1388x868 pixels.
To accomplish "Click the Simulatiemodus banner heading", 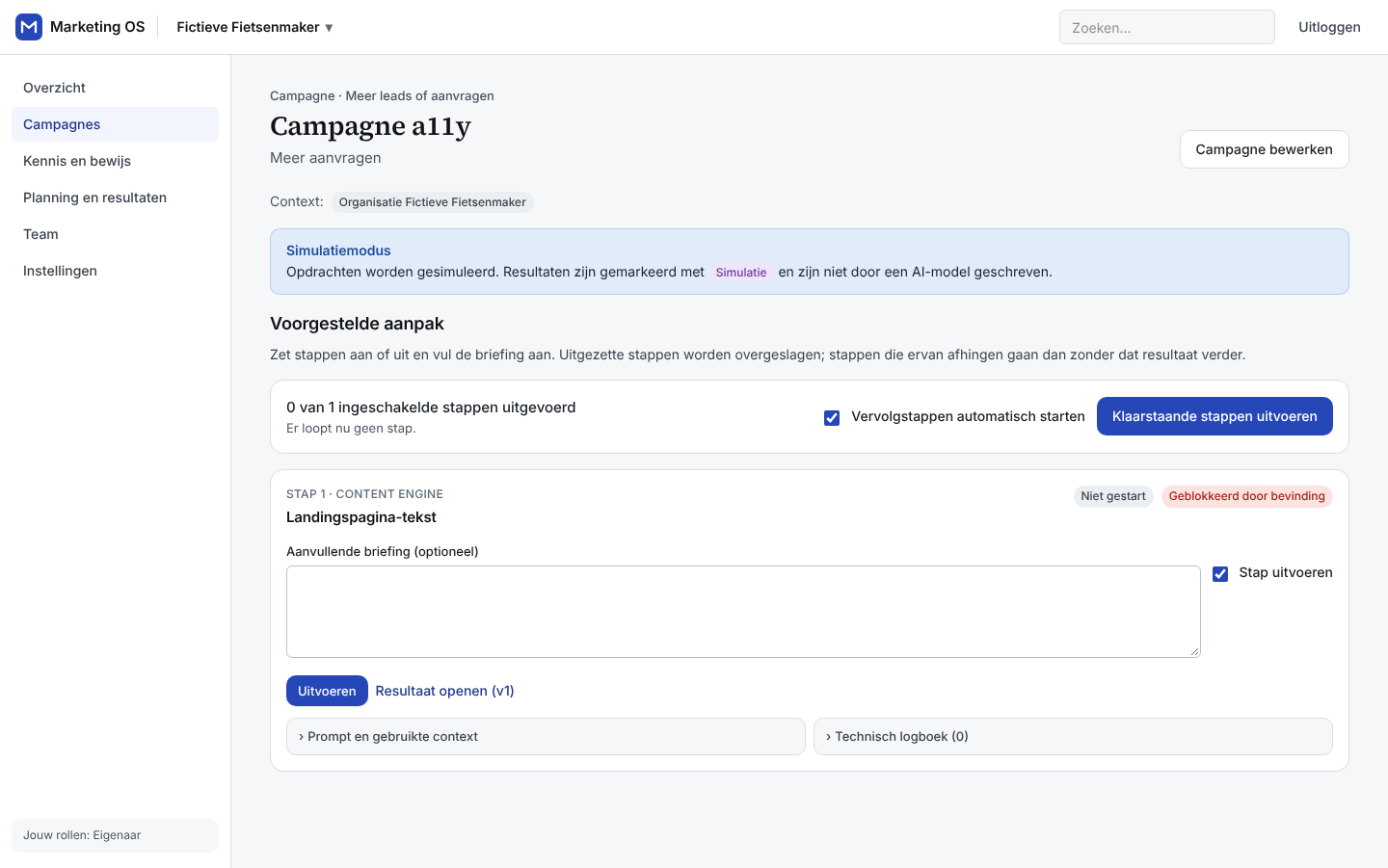I will tap(338, 250).
